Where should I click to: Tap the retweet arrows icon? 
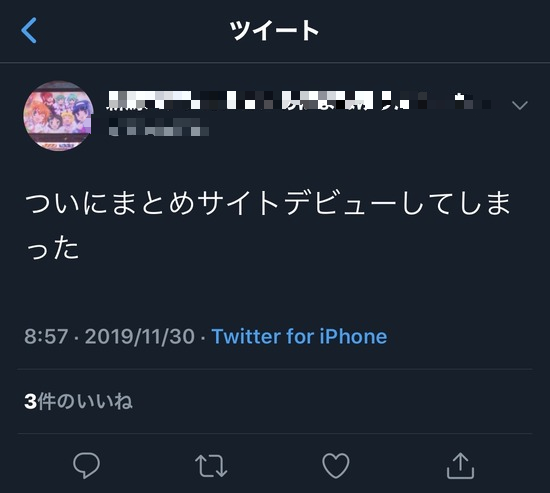[211, 466]
